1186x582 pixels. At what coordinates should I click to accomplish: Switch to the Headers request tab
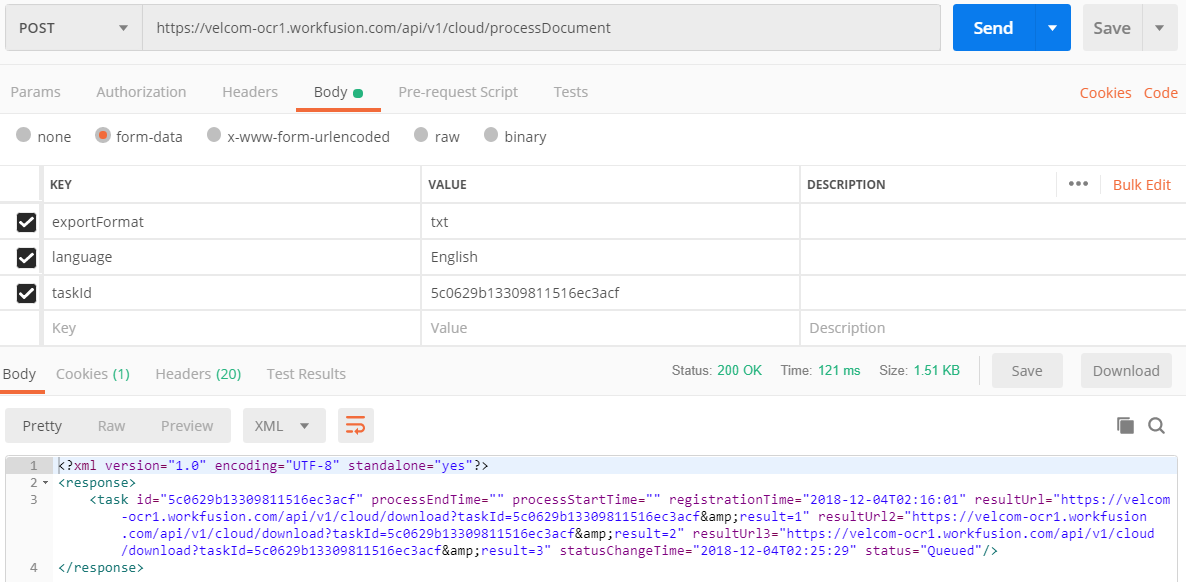(x=250, y=92)
